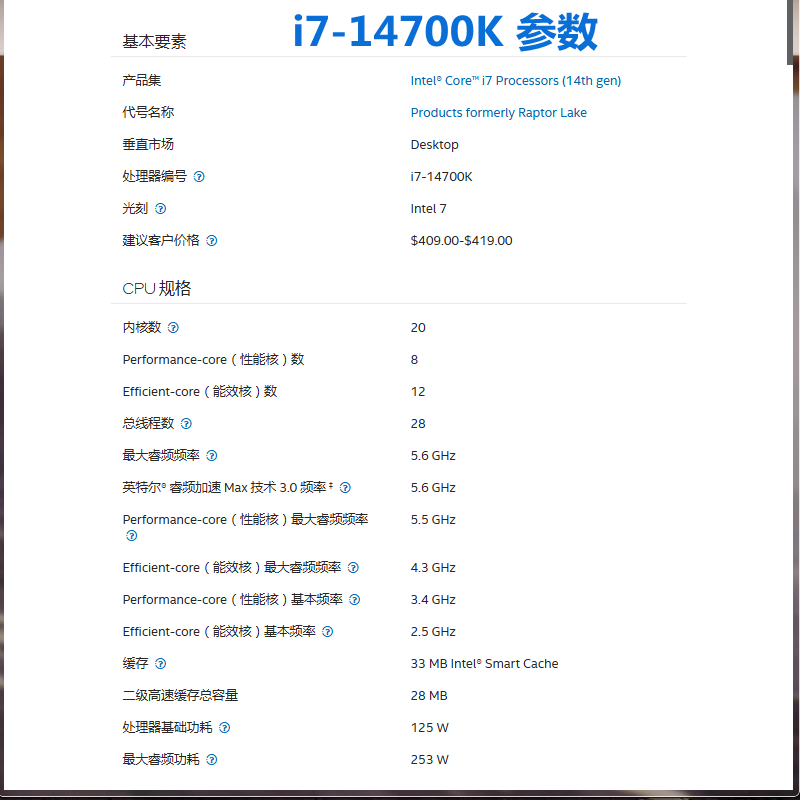
Task: Click help icon beside 最大睿频功耗
Action: tap(212, 760)
